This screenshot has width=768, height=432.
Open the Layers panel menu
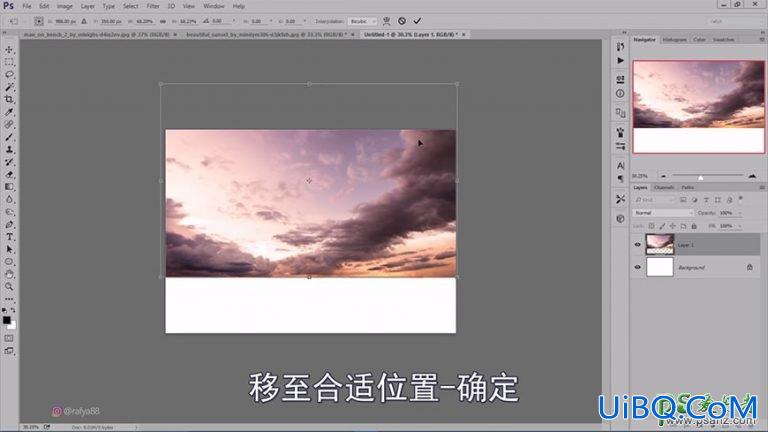tap(762, 188)
